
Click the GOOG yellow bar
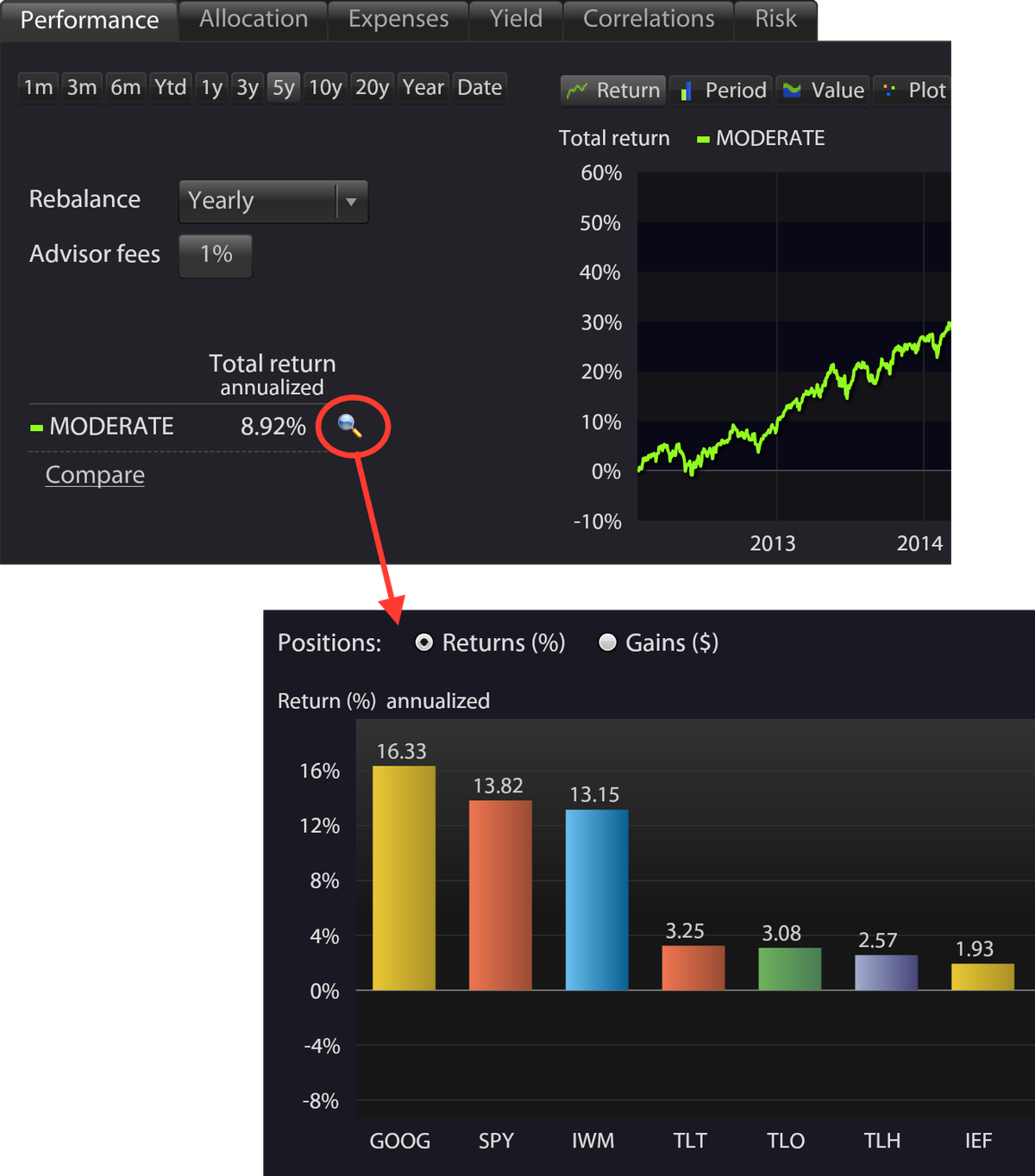(x=404, y=878)
